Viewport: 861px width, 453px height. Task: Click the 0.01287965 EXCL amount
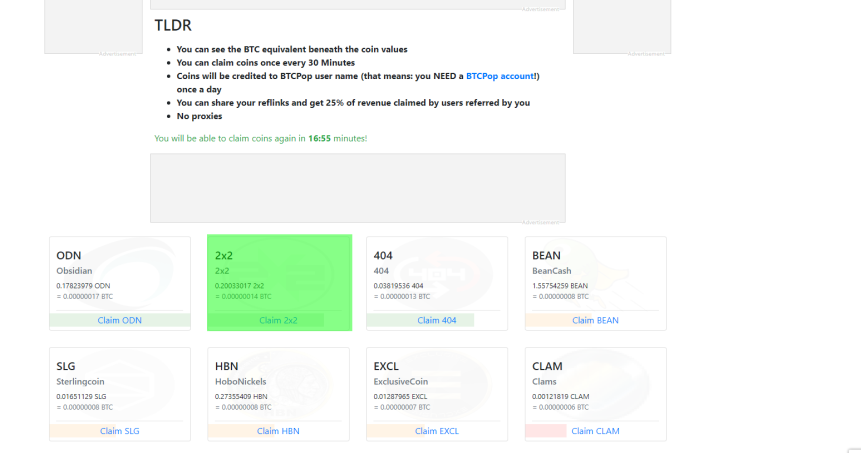click(x=400, y=396)
